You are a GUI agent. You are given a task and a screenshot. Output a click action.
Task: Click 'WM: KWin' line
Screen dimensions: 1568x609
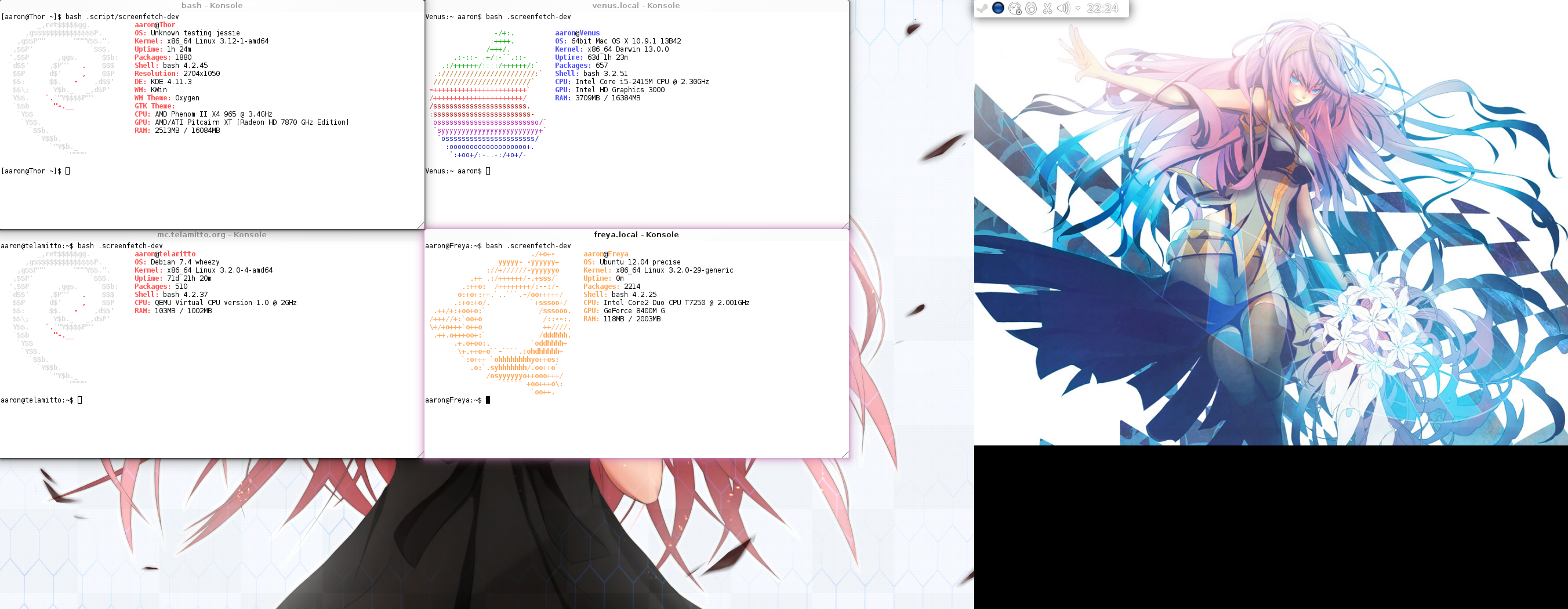tap(151, 90)
